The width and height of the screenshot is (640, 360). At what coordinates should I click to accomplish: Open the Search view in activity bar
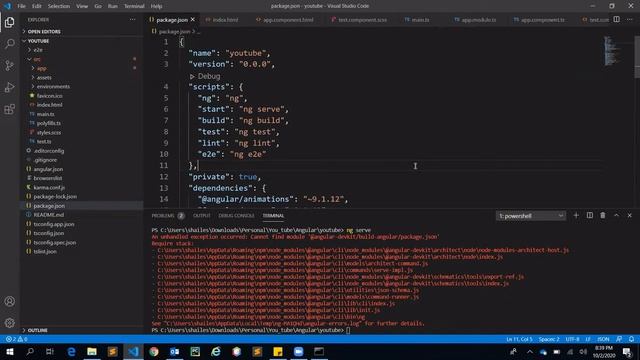click(x=9, y=44)
